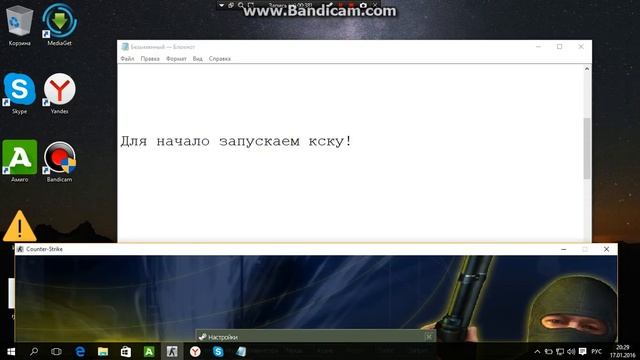
Task: Launch Microsoft Edge from the taskbar
Action: coord(80,351)
